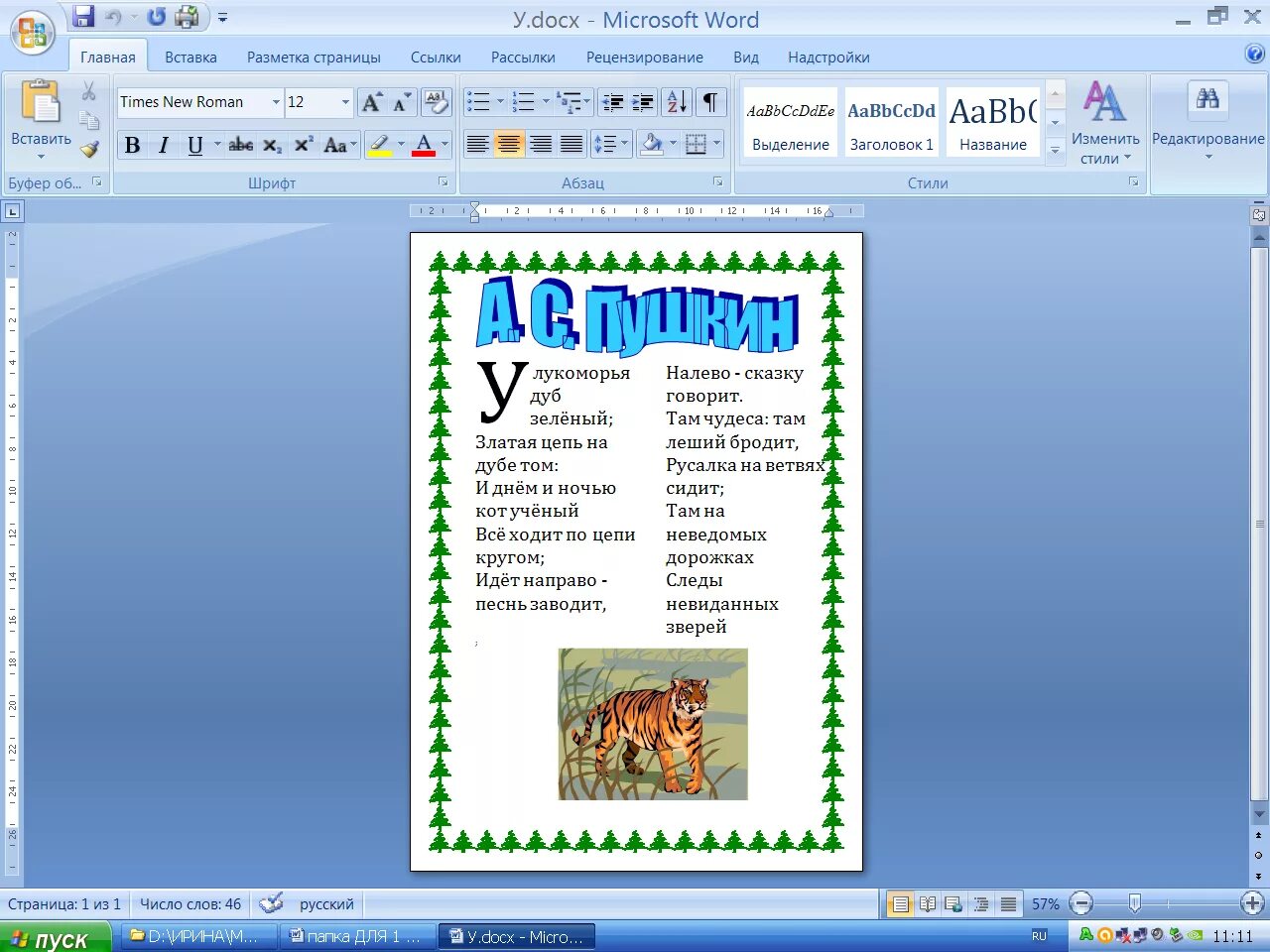Open Word help question mark
The height and width of the screenshot is (952, 1270).
[x=1254, y=55]
